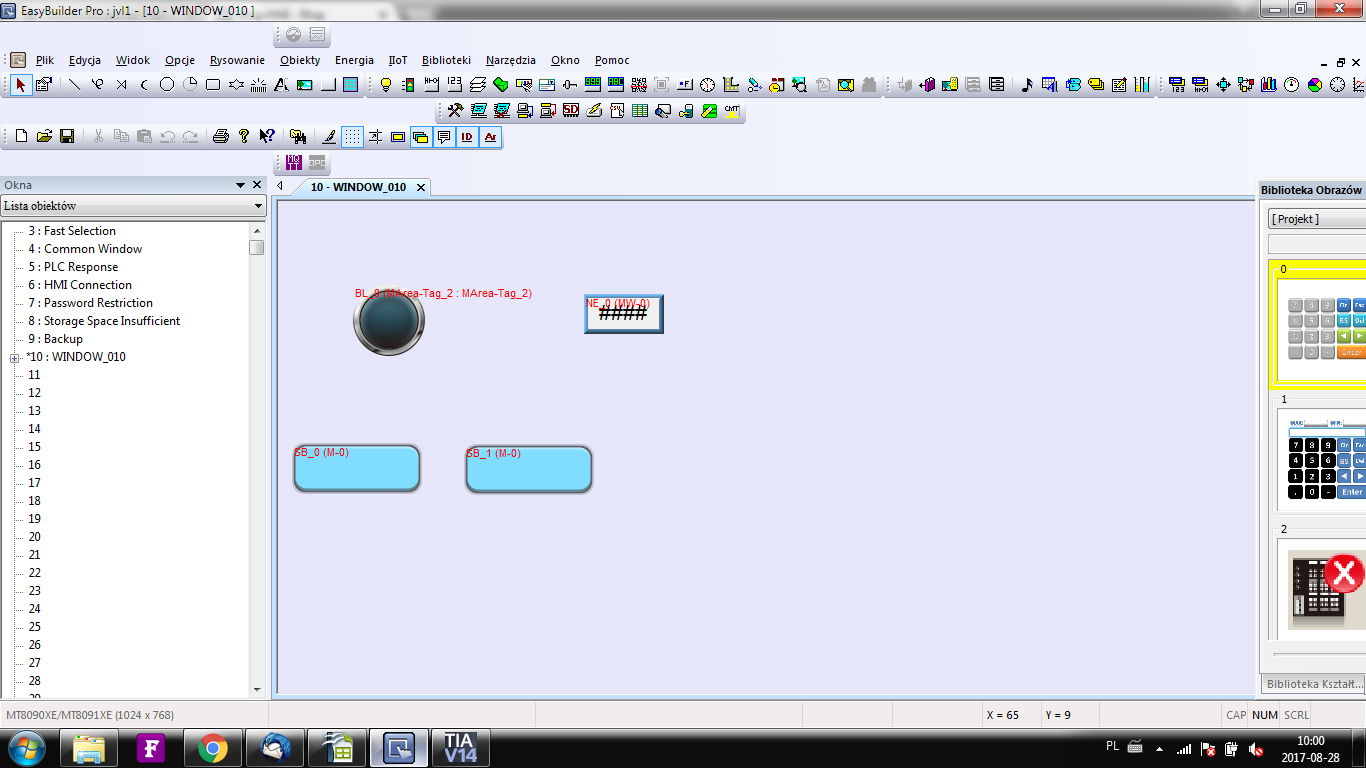This screenshot has width=1366, height=768.
Task: Toggle the object comment bubble display button
Action: 444,137
